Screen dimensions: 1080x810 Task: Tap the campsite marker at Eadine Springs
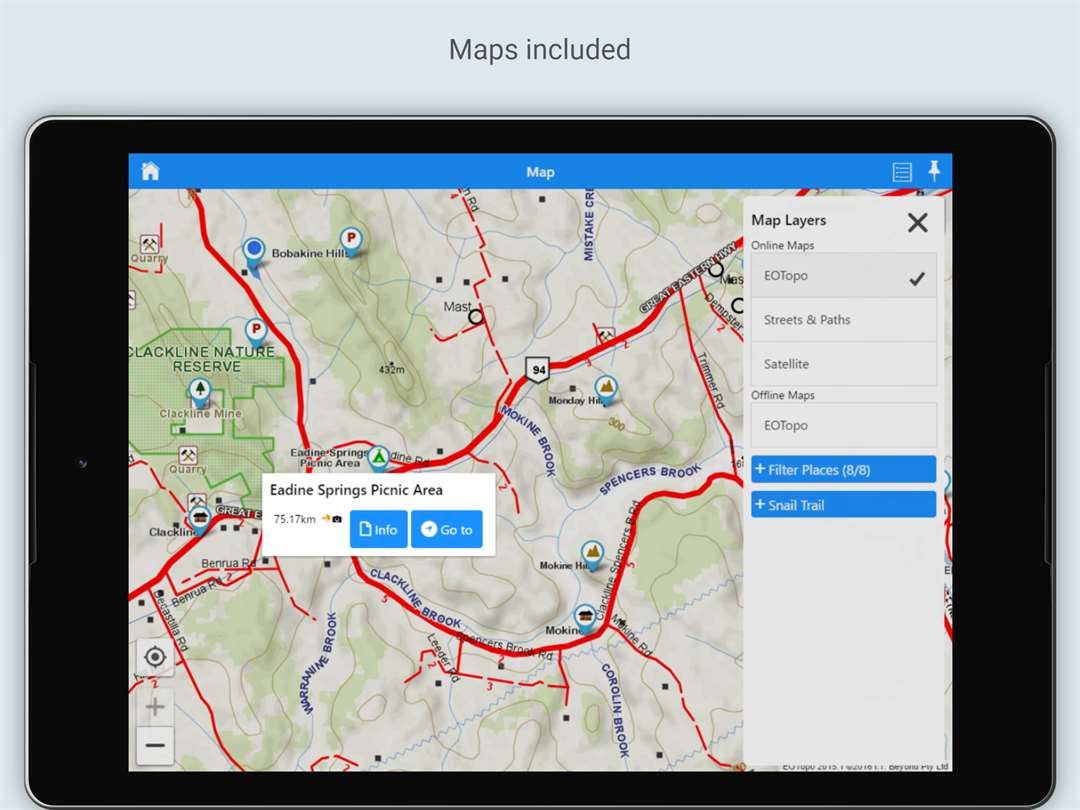(378, 457)
